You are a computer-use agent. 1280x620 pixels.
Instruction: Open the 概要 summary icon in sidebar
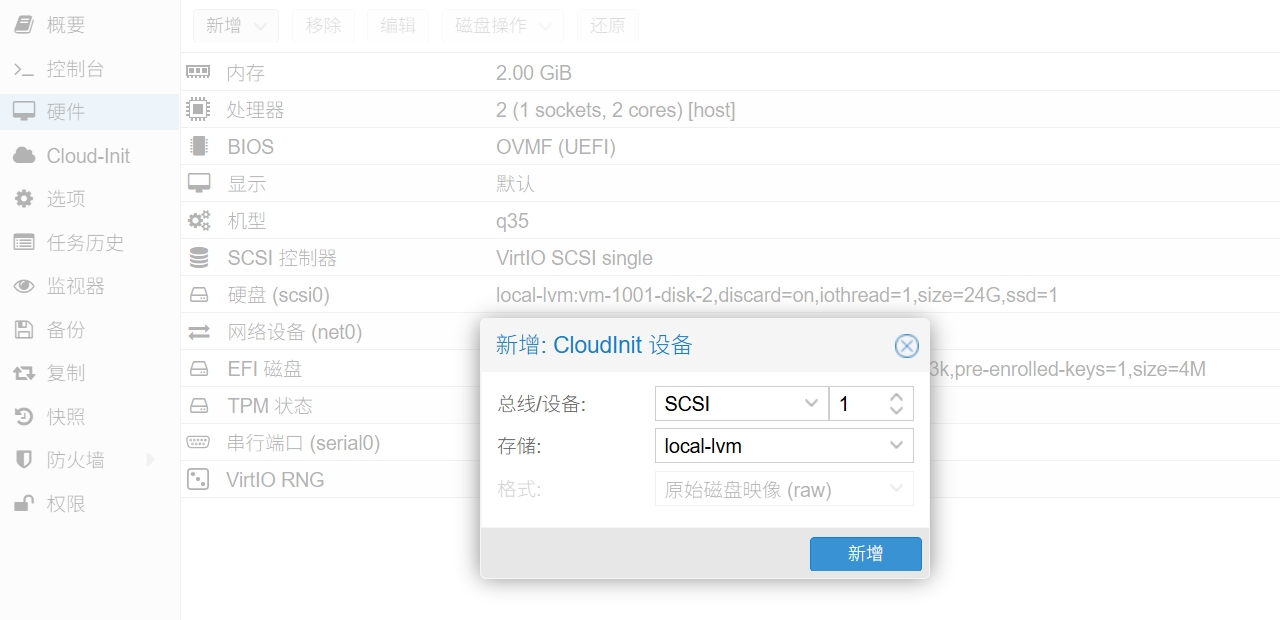click(x=24, y=25)
